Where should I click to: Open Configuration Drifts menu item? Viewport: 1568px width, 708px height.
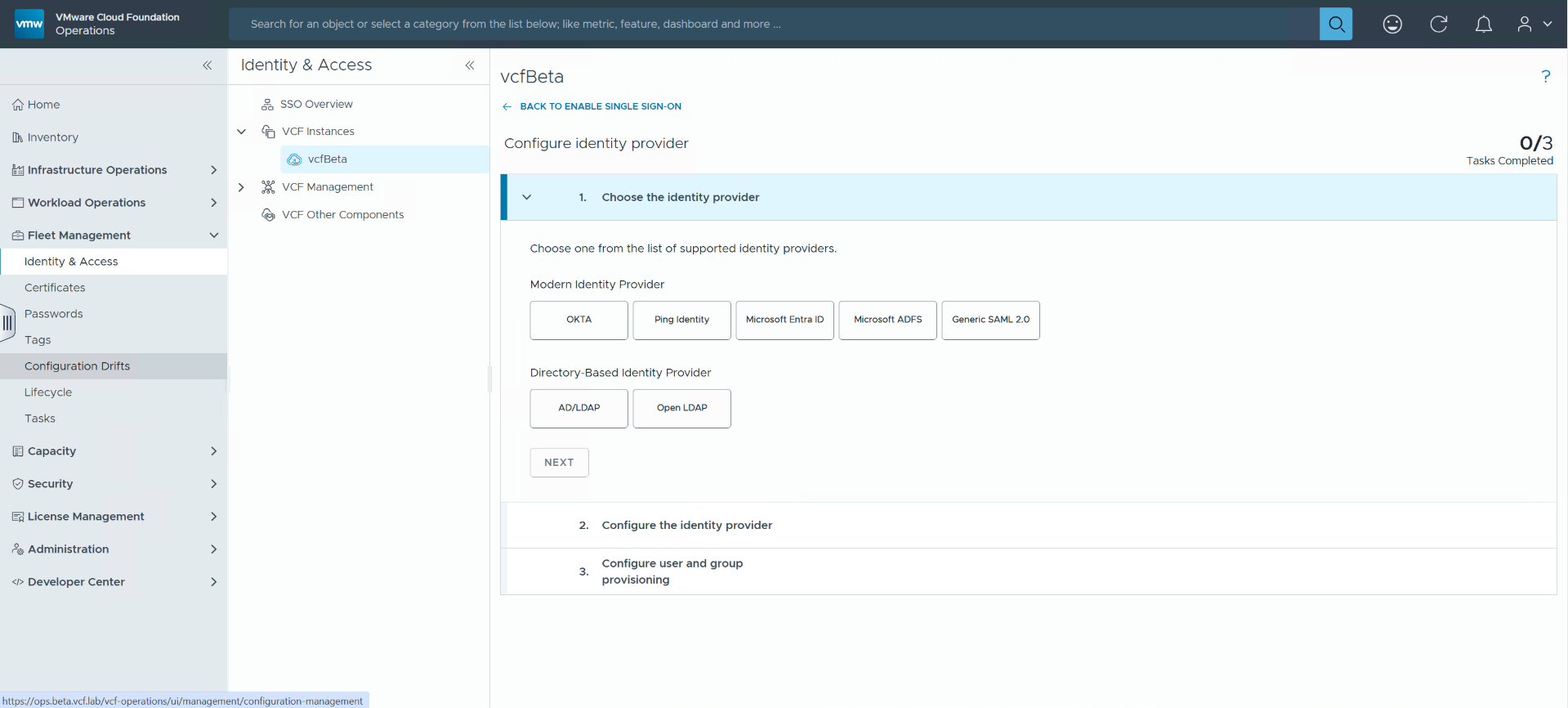click(114, 366)
